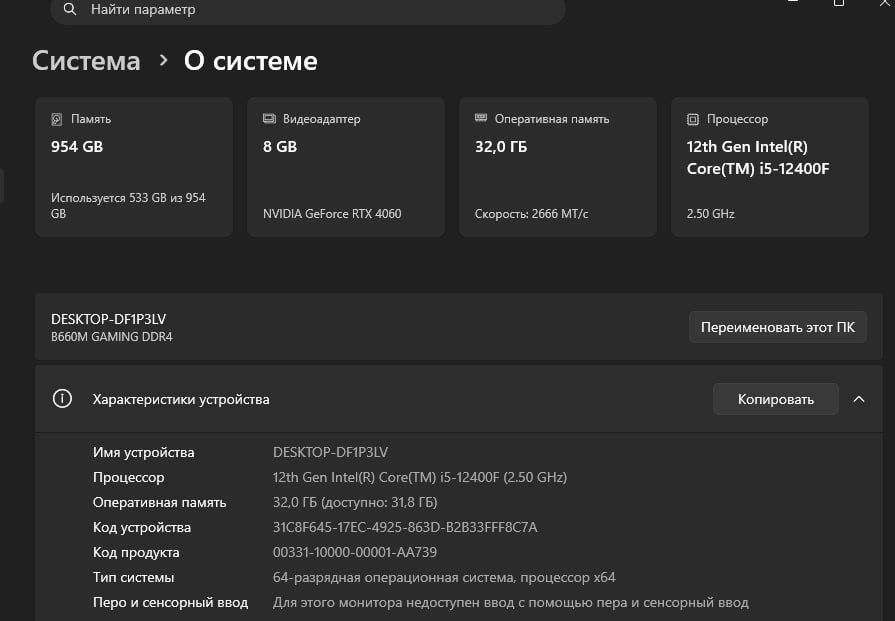Click the breadcrumb chevron separator after Система
Viewport: 895px width, 621px height.
point(164,60)
